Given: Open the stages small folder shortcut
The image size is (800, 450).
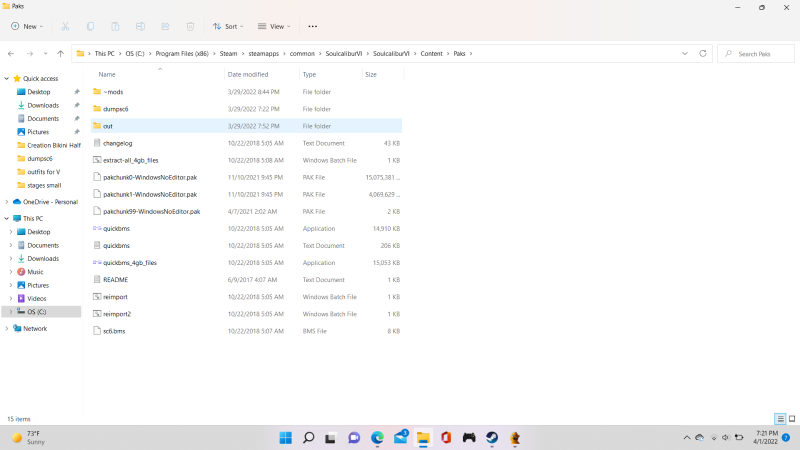Looking at the screenshot, I should 44,185.
